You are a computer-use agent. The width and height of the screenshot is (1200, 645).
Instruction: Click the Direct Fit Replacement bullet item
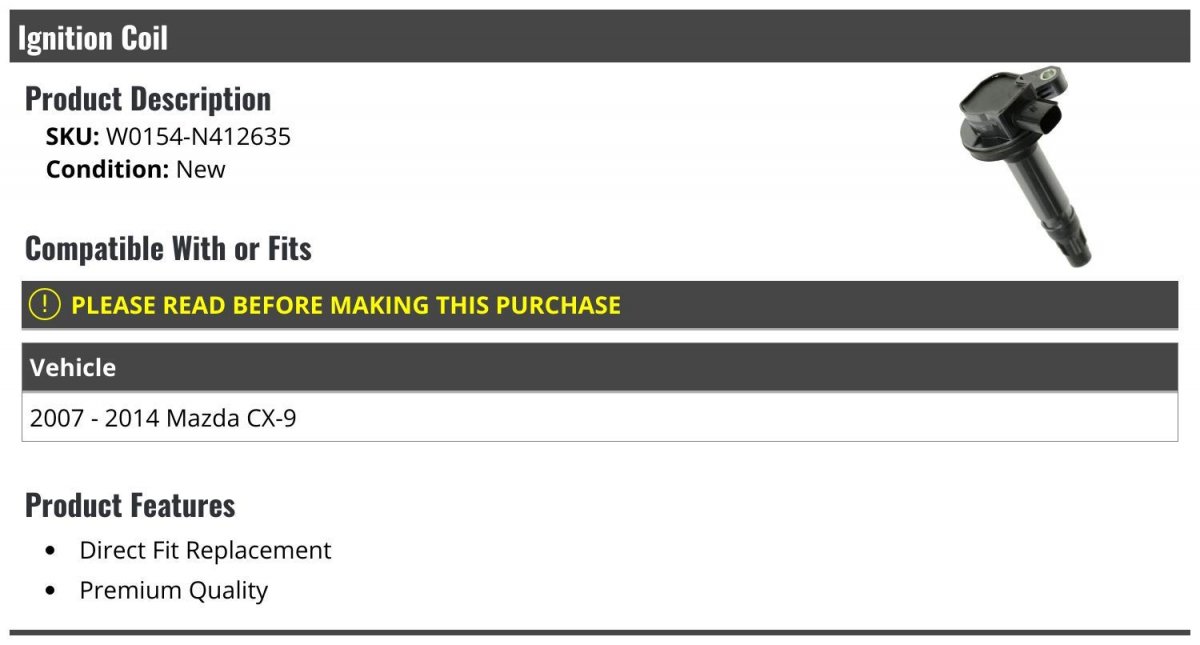[205, 550]
